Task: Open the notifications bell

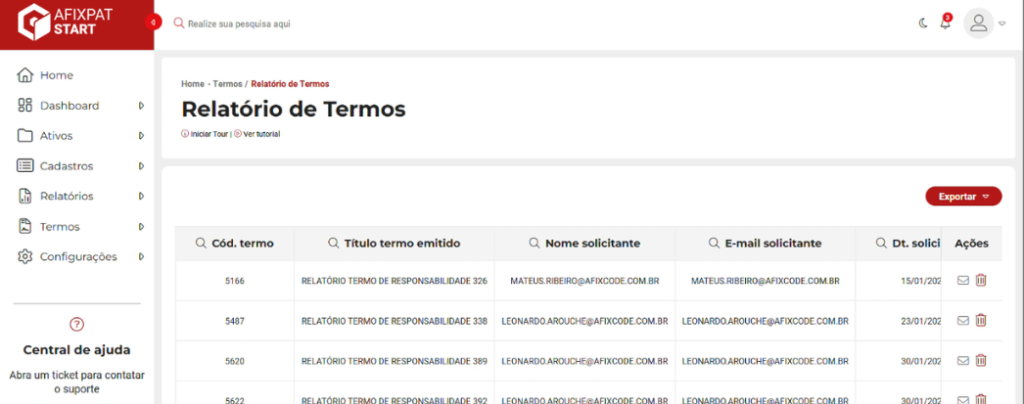Action: pyautogui.click(x=945, y=23)
